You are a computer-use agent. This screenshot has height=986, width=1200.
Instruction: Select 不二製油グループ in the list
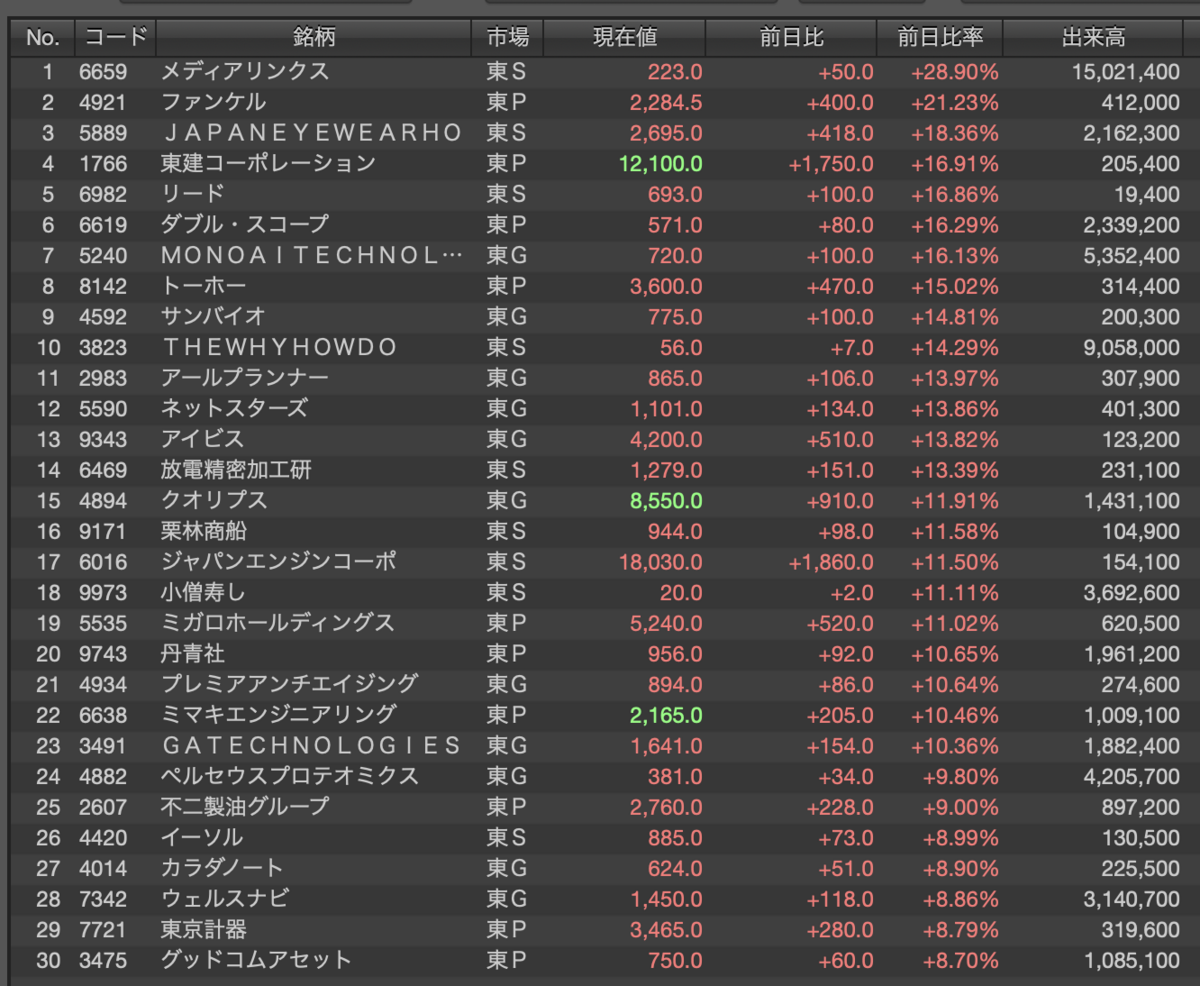[245, 807]
